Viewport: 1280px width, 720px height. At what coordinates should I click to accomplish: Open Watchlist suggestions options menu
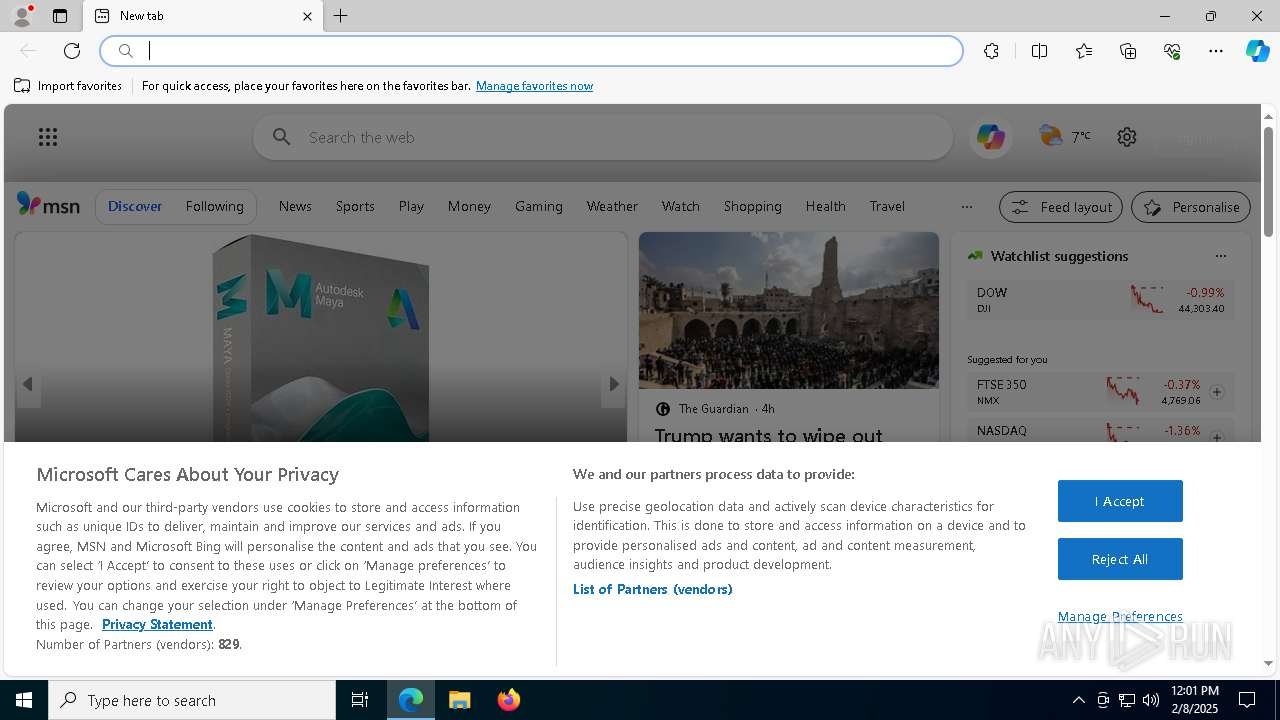click(1220, 256)
